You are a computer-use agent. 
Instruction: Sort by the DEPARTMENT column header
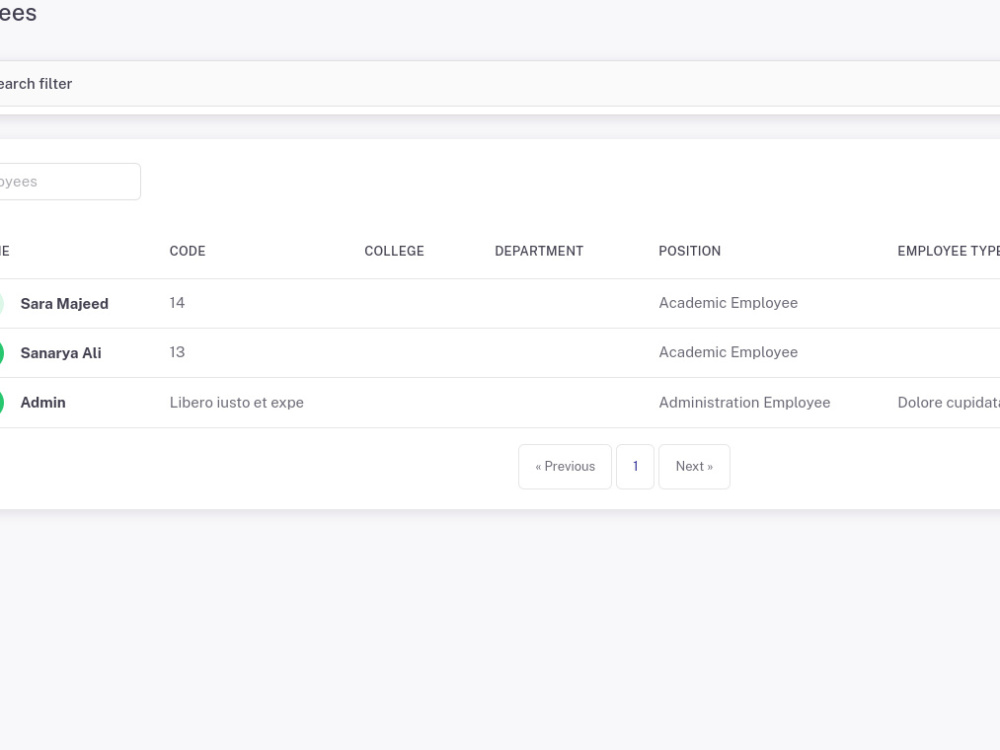539,251
